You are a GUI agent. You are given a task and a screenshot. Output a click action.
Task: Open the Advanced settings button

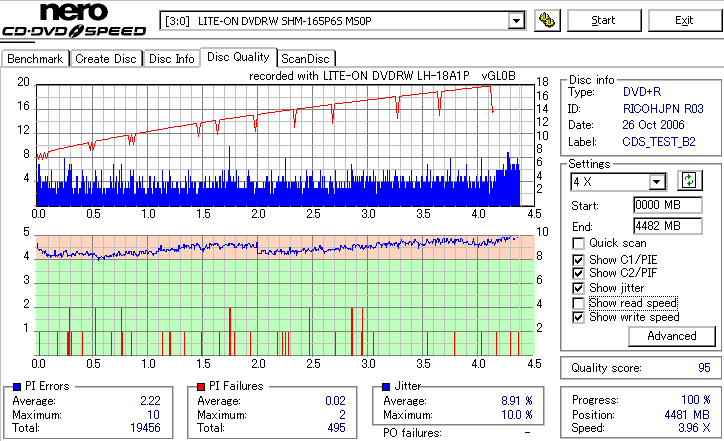point(672,336)
